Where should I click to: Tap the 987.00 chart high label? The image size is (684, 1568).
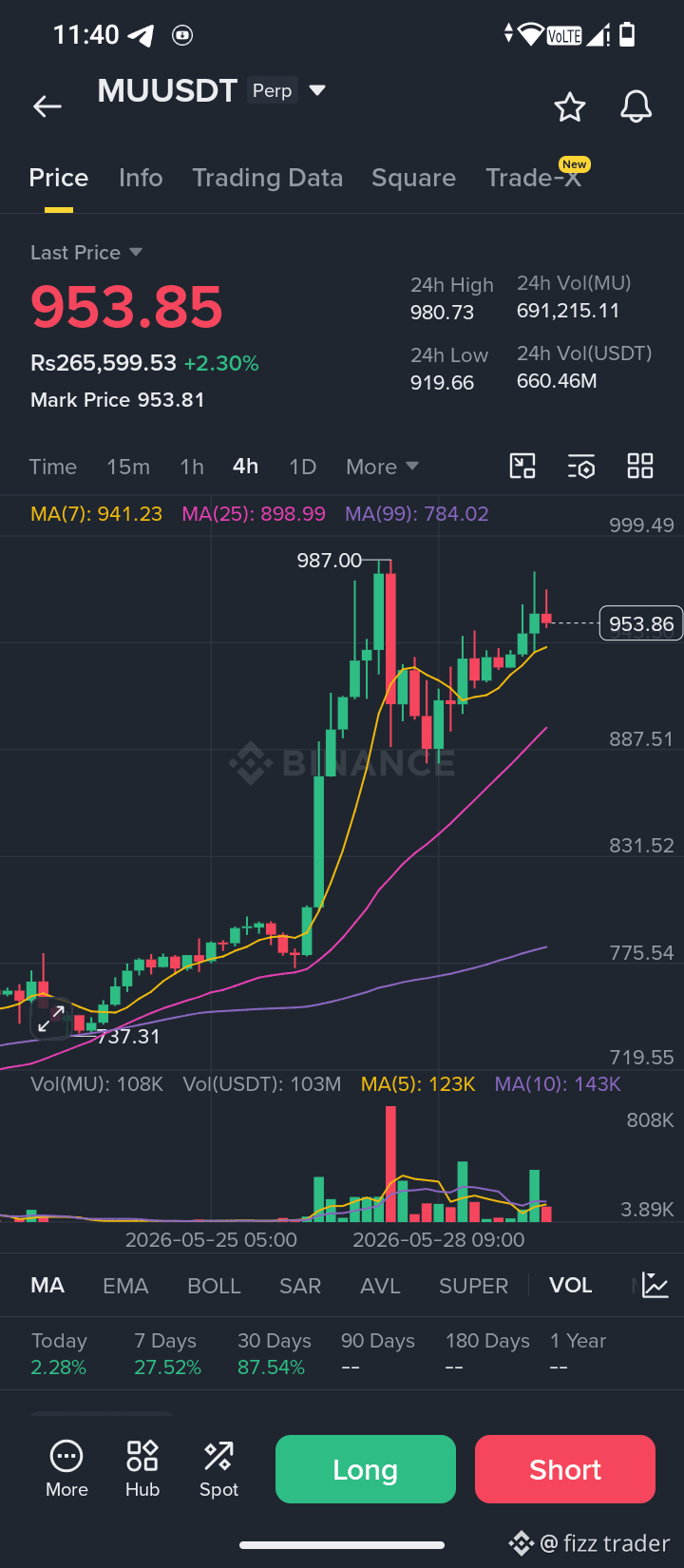329,561
